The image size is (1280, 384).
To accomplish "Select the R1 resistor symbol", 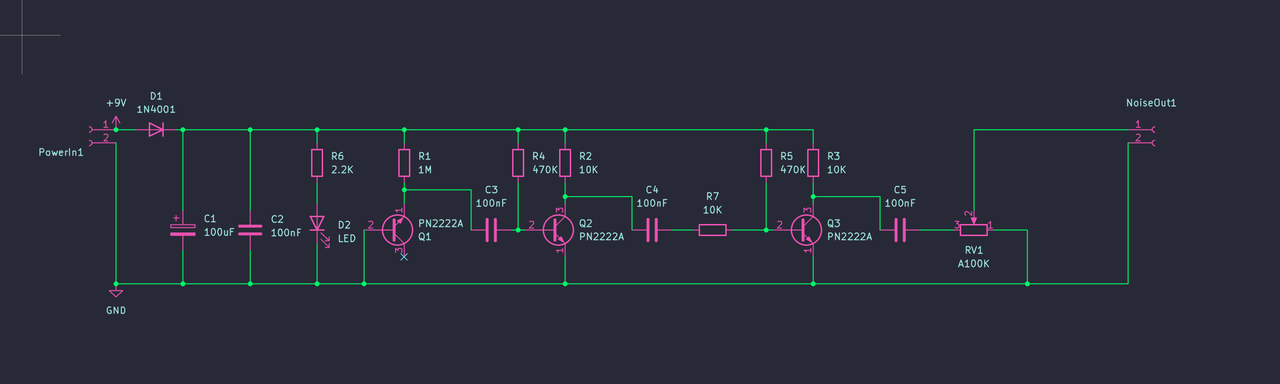I will pos(404,163).
